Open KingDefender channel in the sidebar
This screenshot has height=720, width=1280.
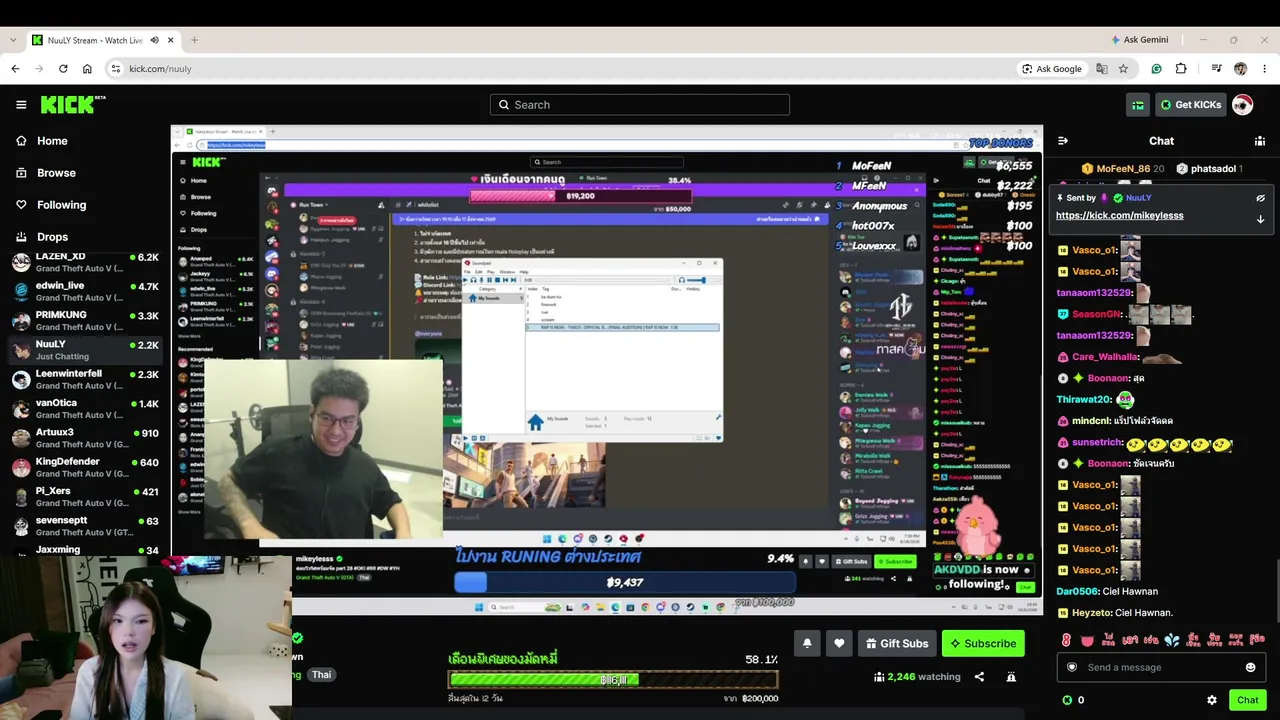85,467
